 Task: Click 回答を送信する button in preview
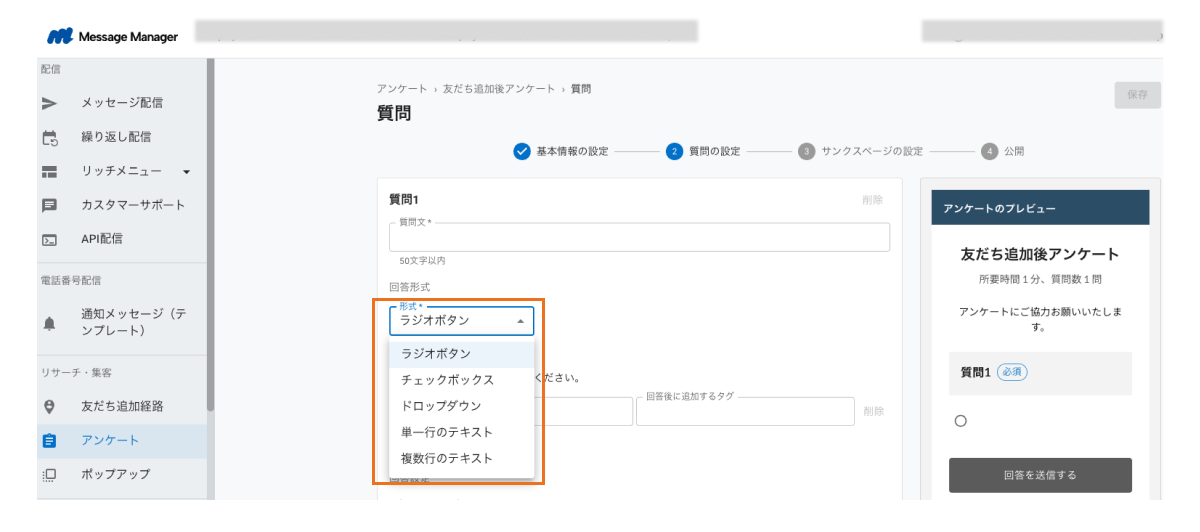(x=1040, y=475)
